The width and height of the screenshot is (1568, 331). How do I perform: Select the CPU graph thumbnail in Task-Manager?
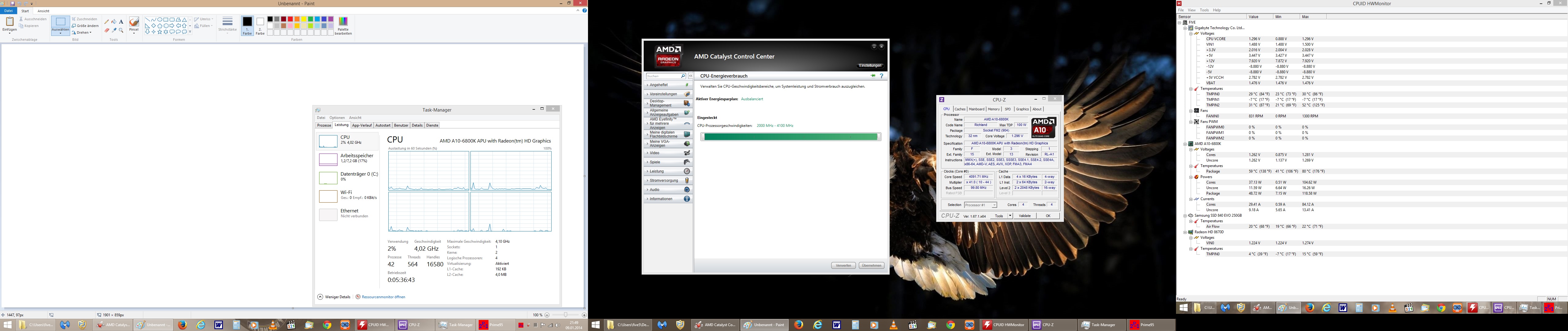[x=328, y=141]
